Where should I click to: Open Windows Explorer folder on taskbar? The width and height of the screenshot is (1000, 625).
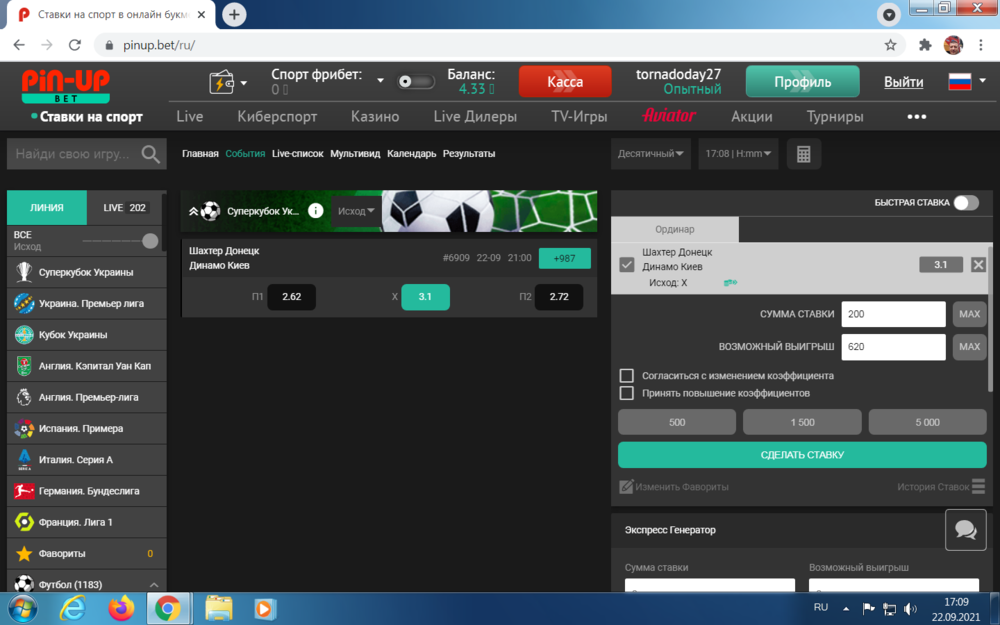(218, 609)
